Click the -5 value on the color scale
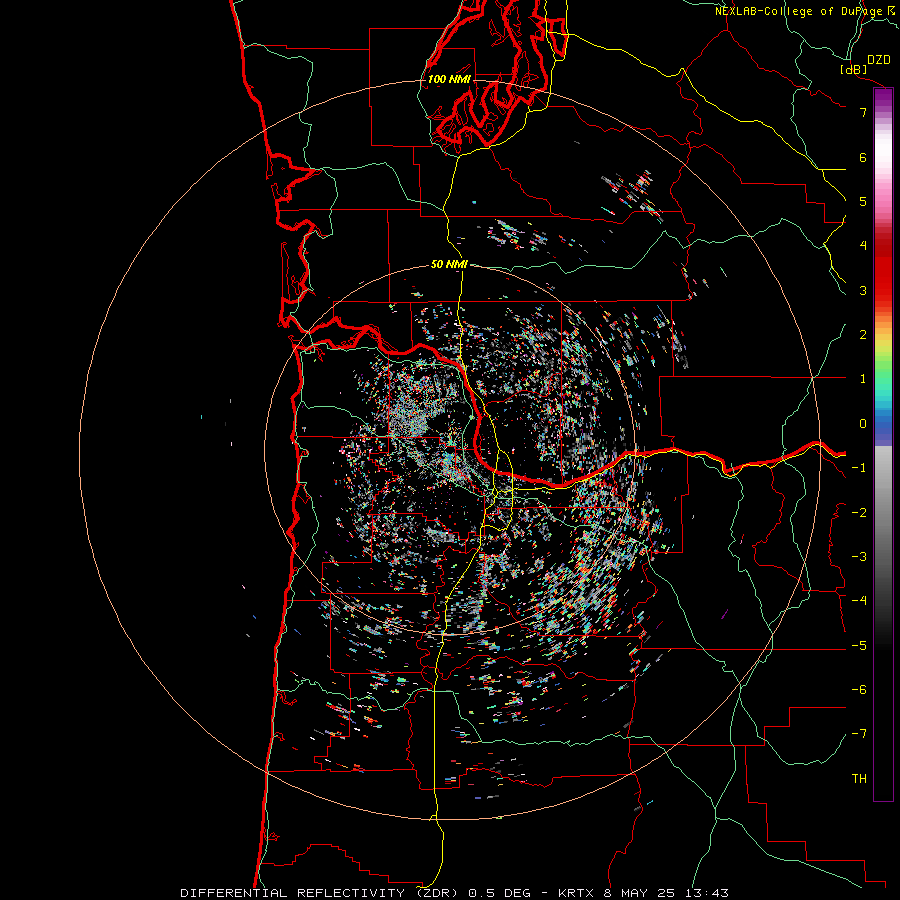The width and height of the screenshot is (900, 900). [859, 646]
